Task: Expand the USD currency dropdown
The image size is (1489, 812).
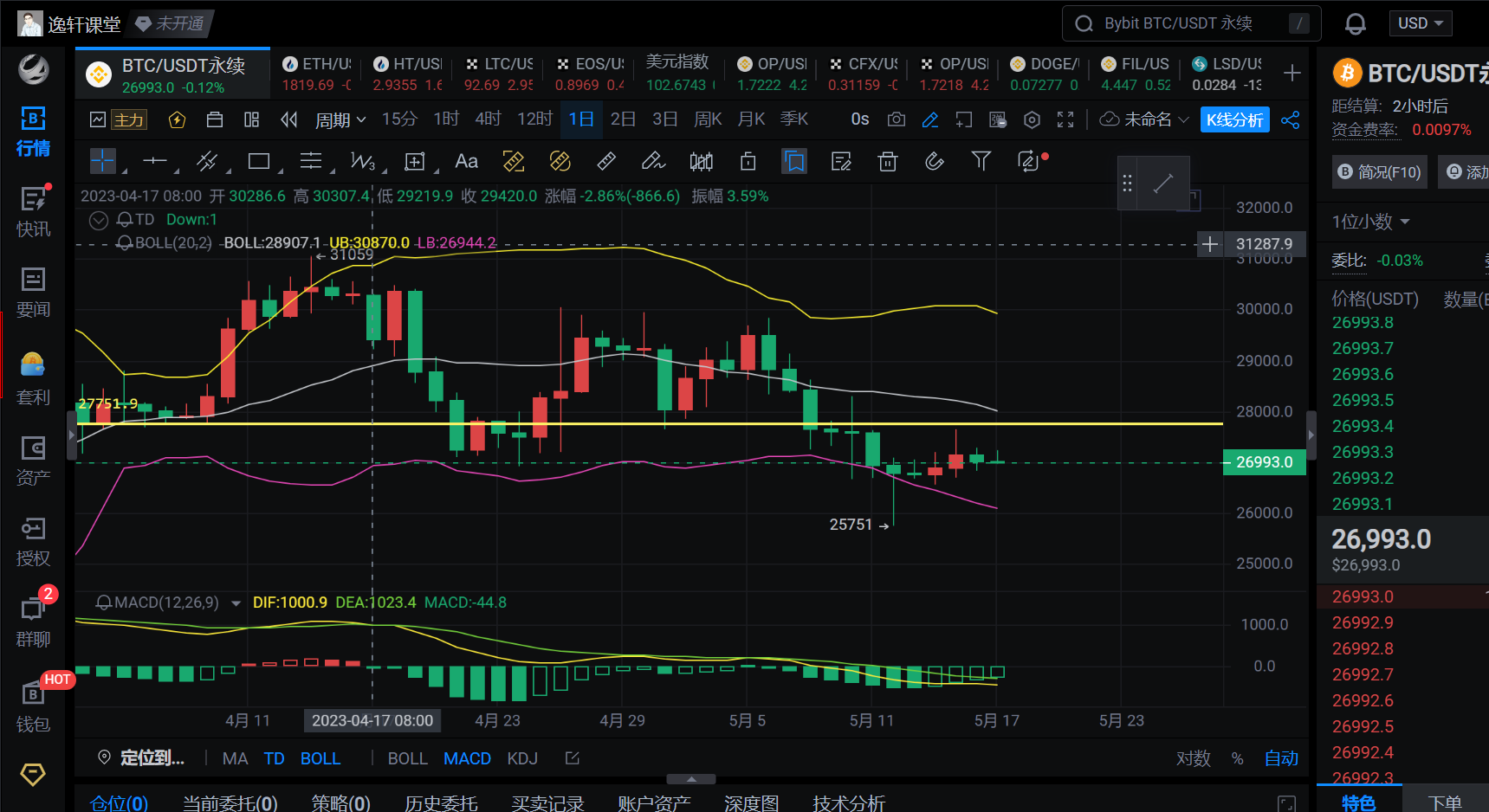Action: (x=1421, y=23)
